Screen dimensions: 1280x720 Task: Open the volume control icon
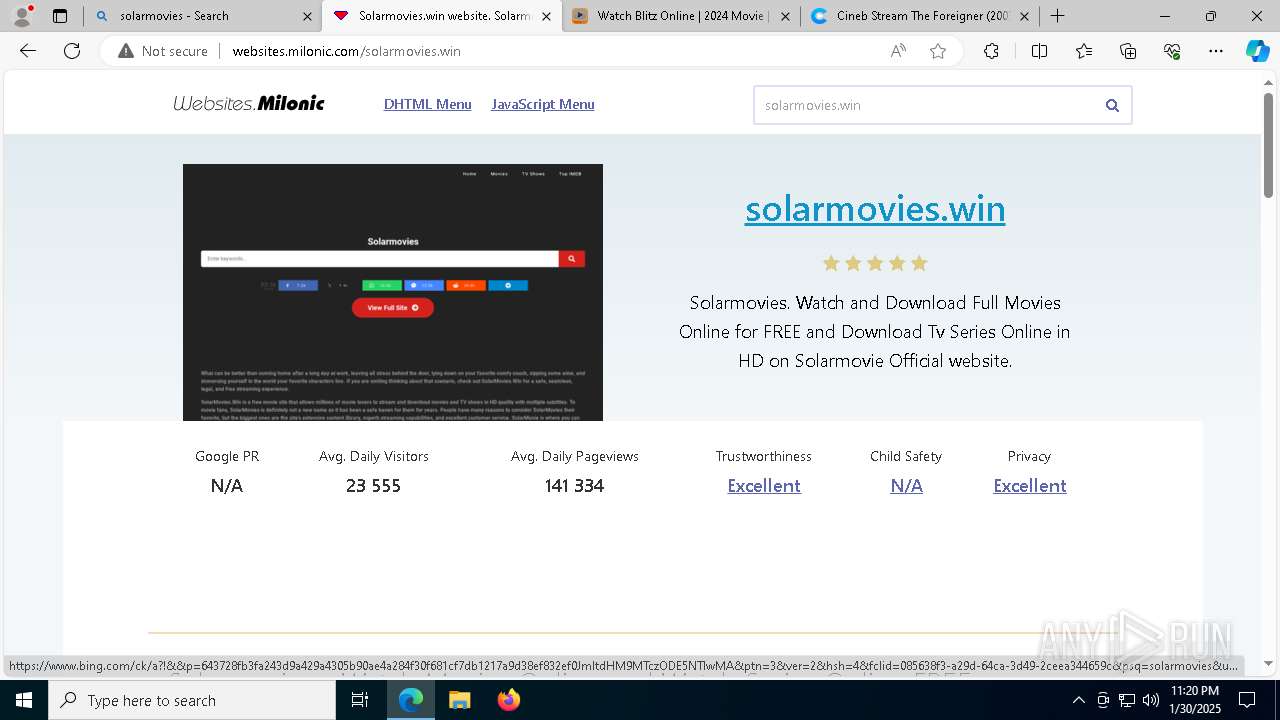[1151, 700]
